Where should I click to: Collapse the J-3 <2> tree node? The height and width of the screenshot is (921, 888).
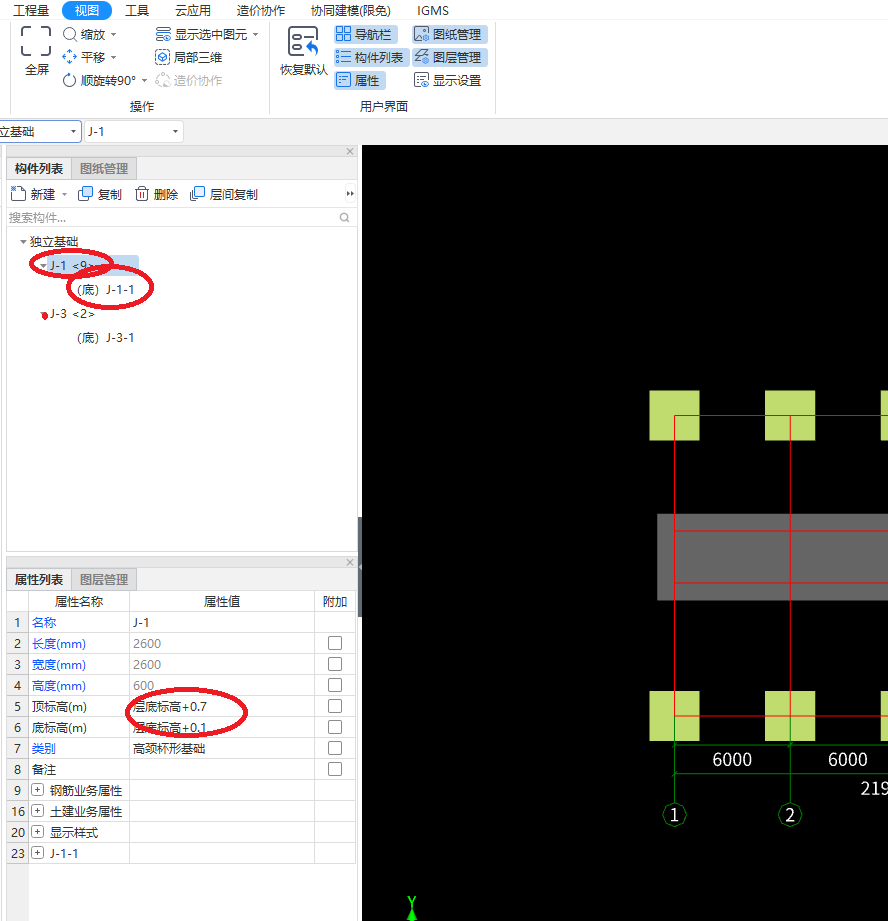coord(44,316)
